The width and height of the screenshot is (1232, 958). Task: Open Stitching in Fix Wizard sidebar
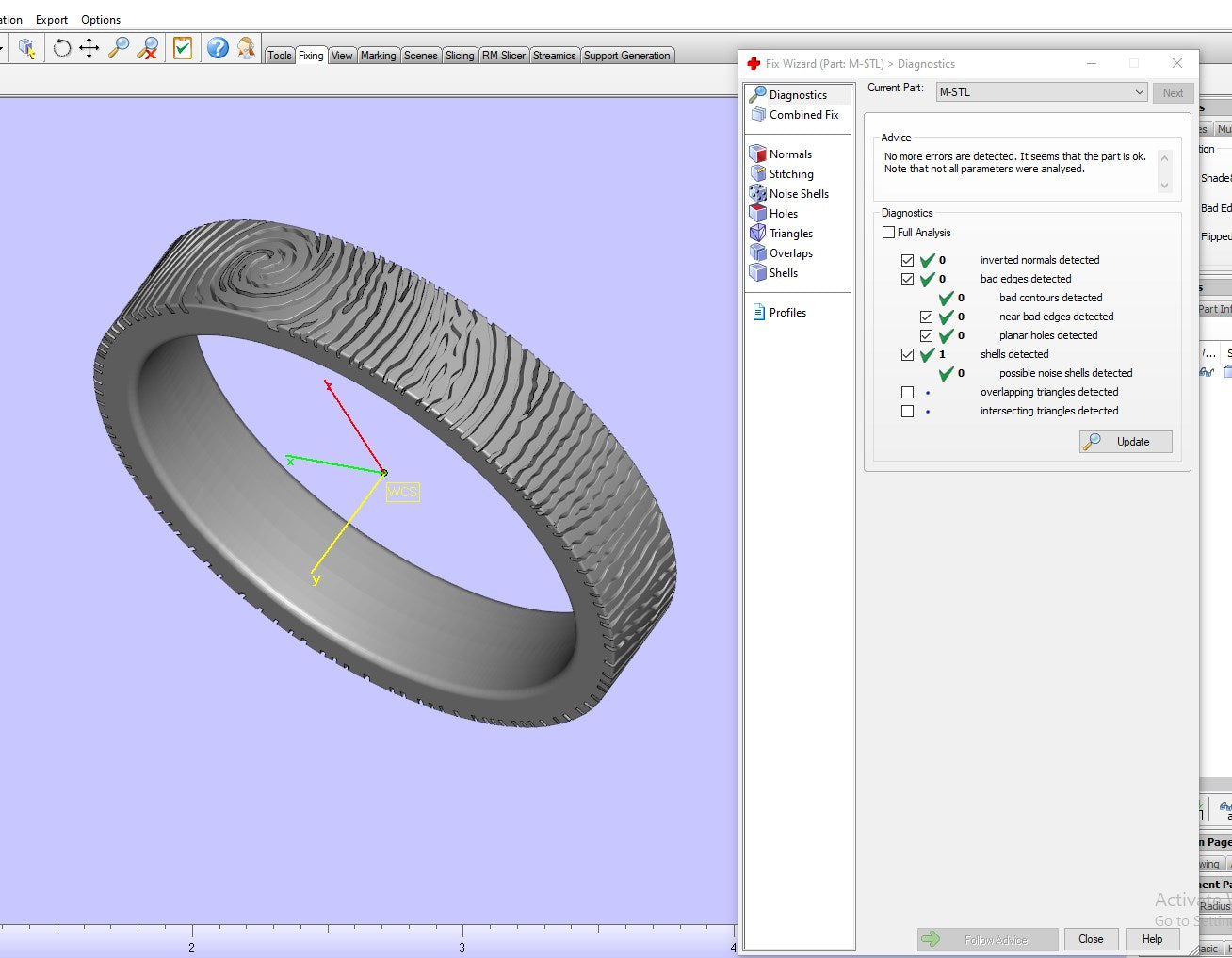(790, 174)
